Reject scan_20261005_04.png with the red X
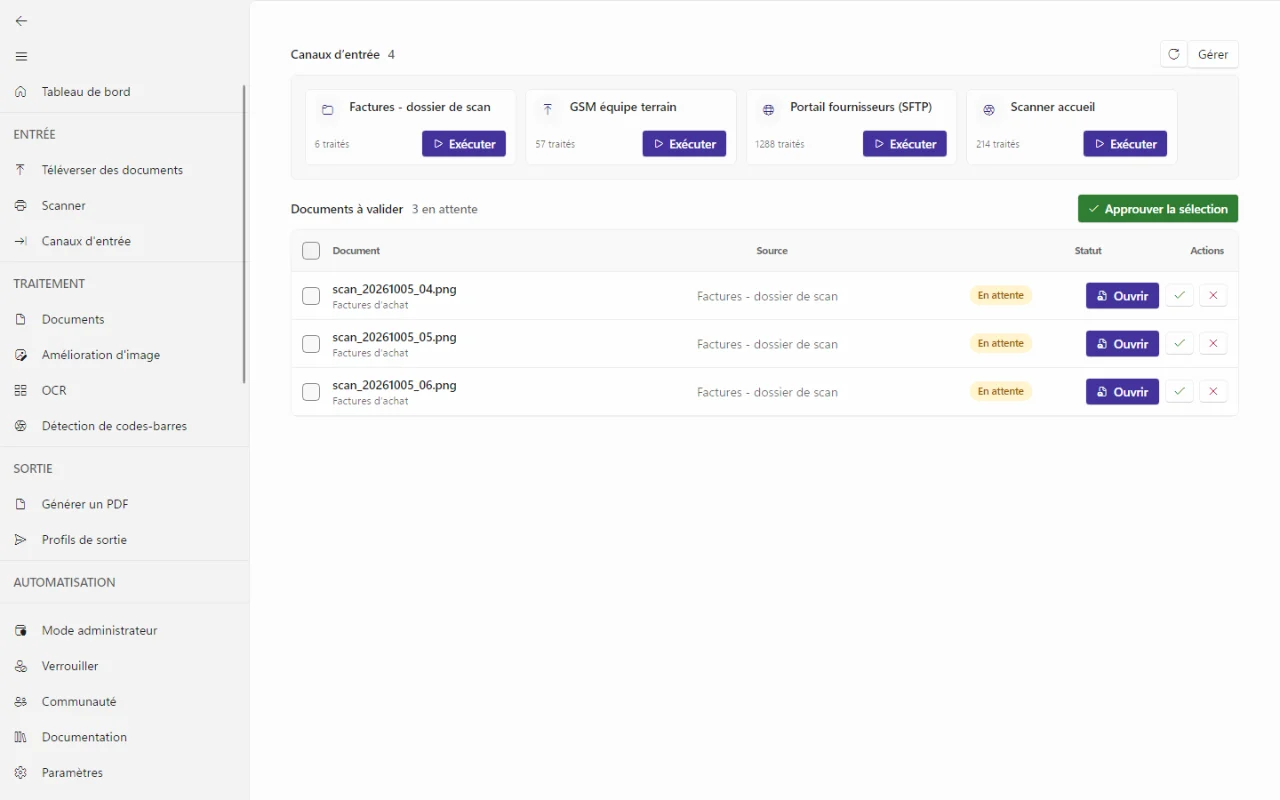Image resolution: width=1280 pixels, height=800 pixels. click(1213, 295)
